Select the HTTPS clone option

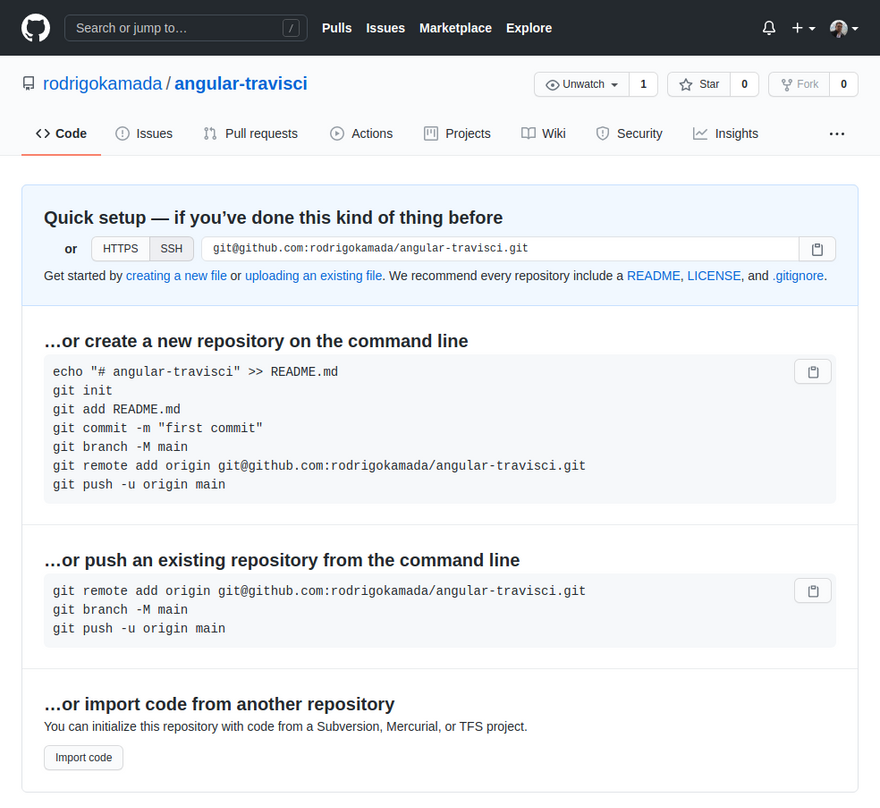121,249
